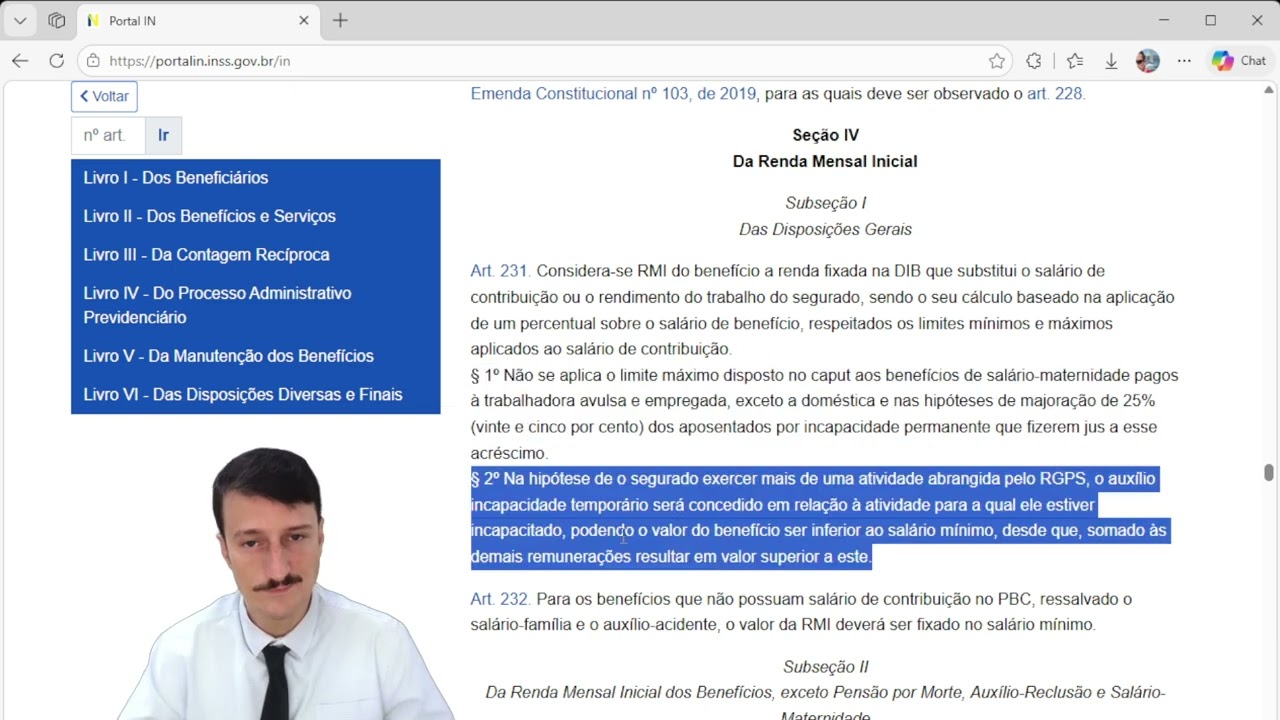The image size is (1280, 720).
Task: Open Livro II - Dos Benefícios e Serviços
Action: (x=255, y=216)
